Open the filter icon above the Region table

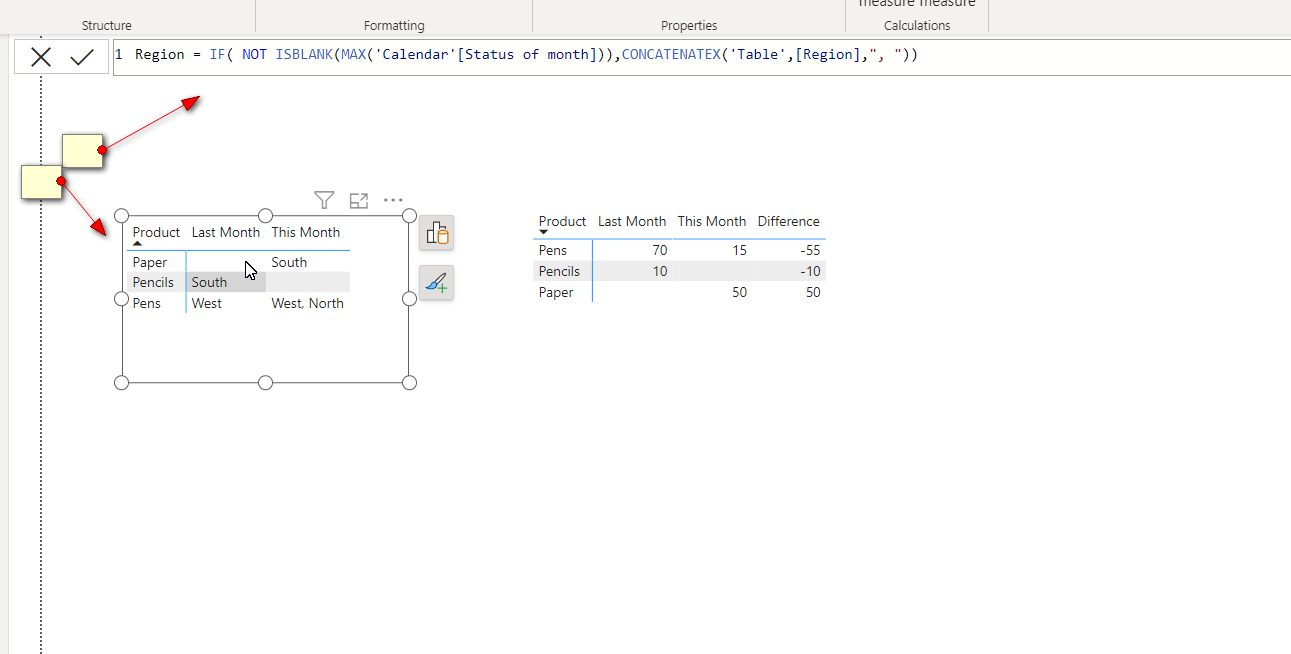coord(324,200)
